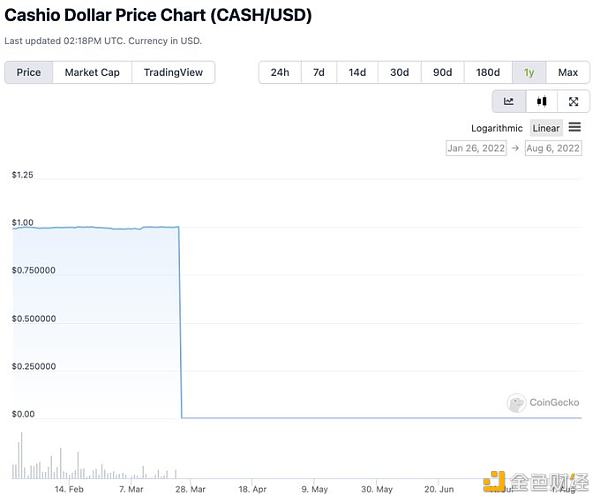Select the 1y time range

tap(529, 72)
